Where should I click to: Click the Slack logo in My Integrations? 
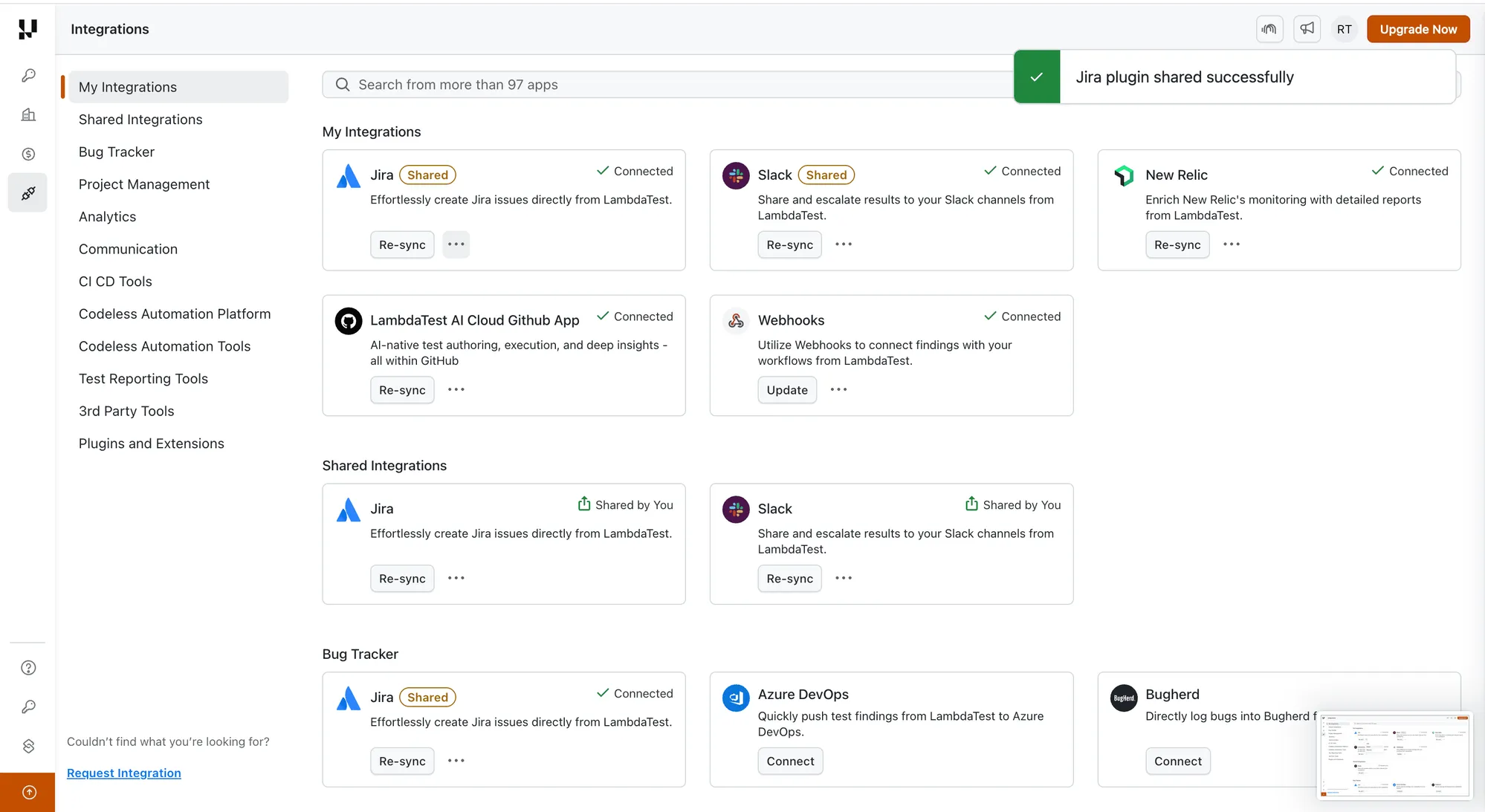736,176
